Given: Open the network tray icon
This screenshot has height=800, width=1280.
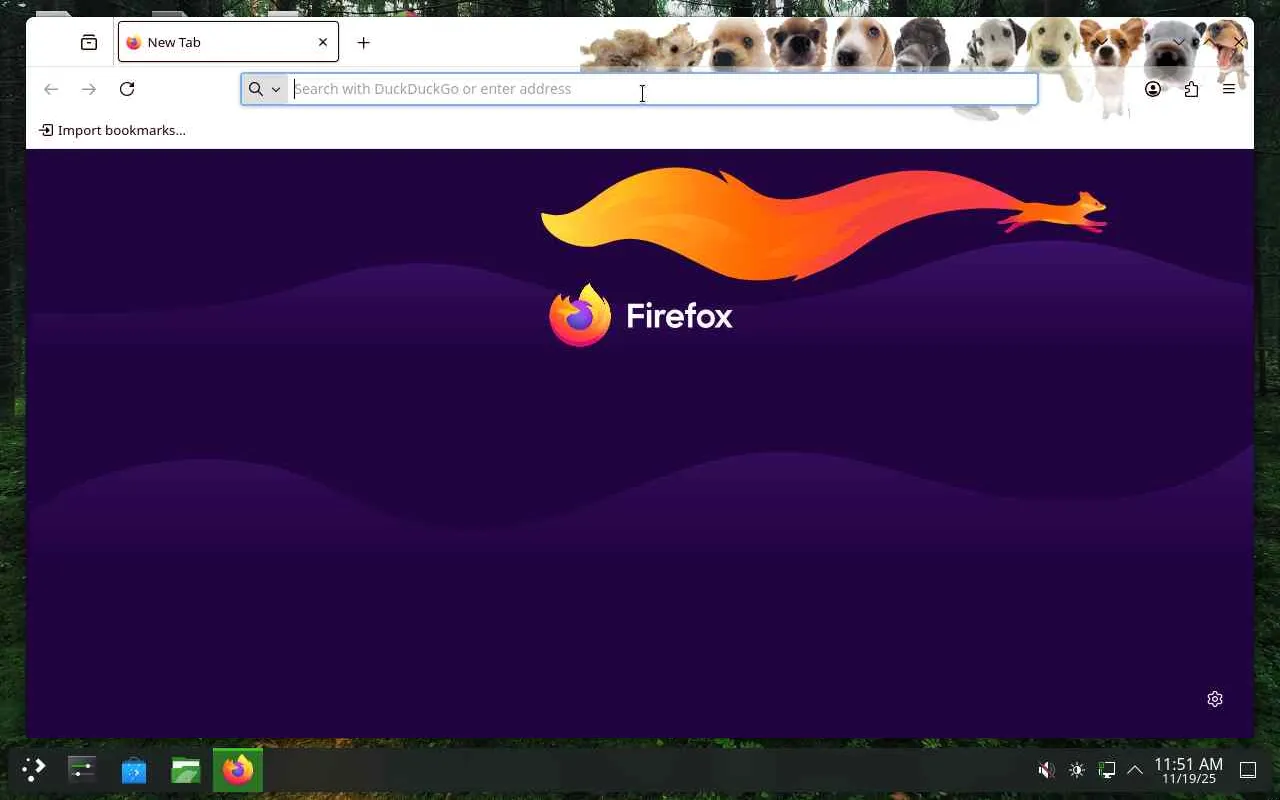Looking at the screenshot, I should pyautogui.click(x=1106, y=770).
